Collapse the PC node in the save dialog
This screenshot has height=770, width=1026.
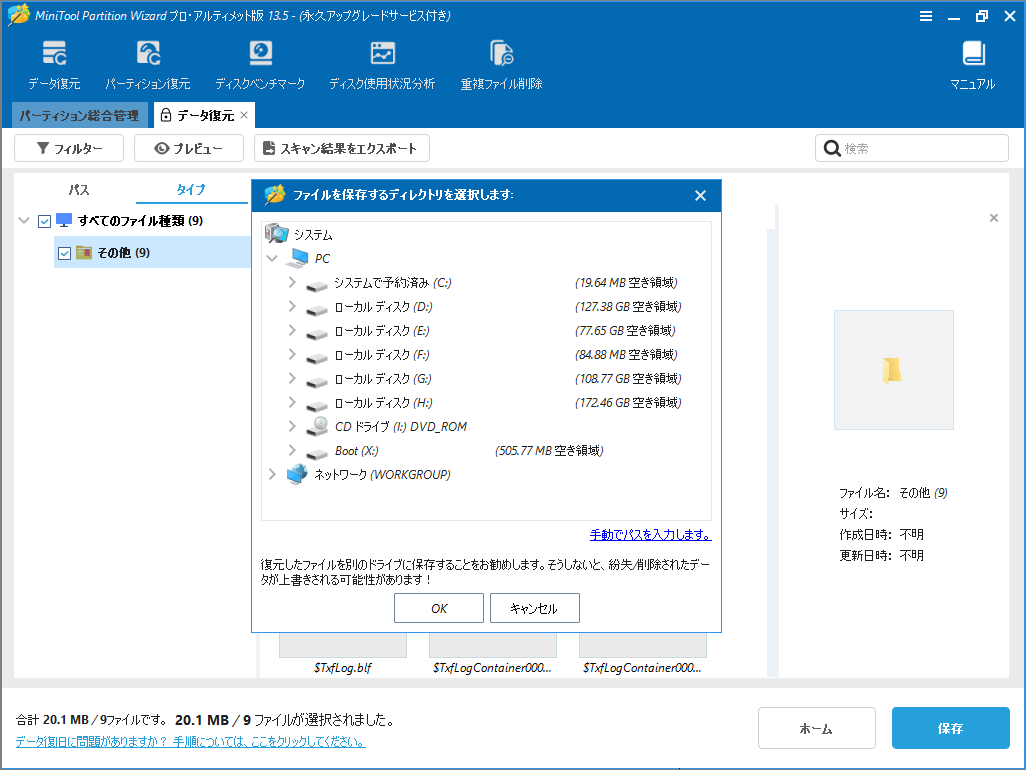(x=272, y=257)
